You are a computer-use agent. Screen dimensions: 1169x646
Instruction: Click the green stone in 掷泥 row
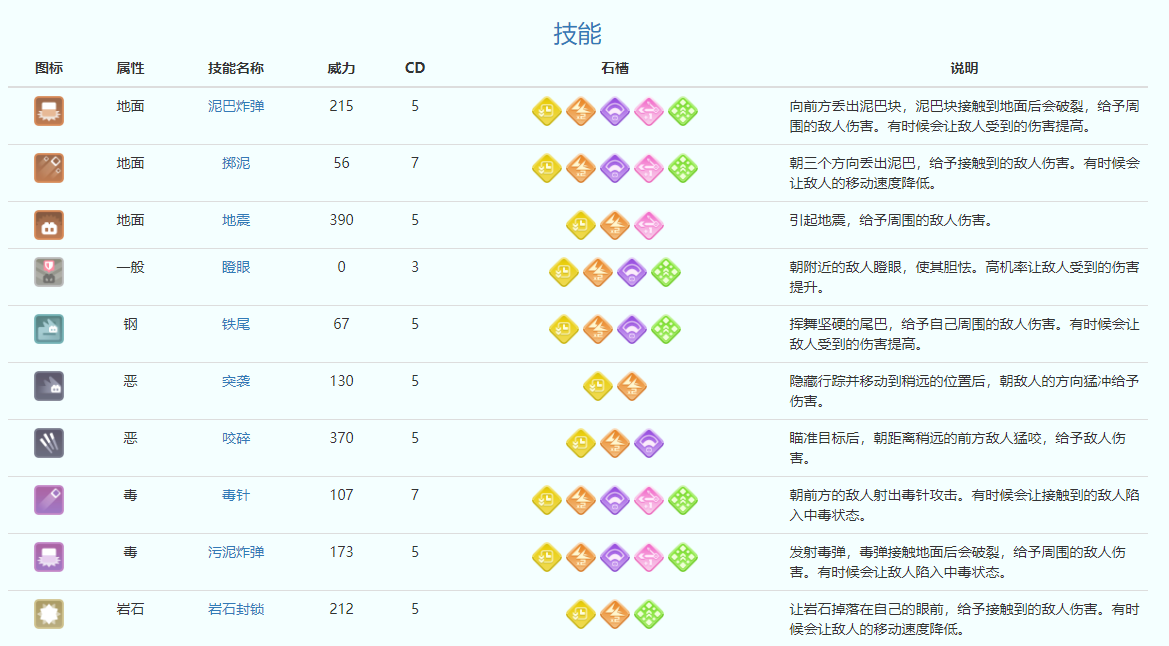coord(683,168)
